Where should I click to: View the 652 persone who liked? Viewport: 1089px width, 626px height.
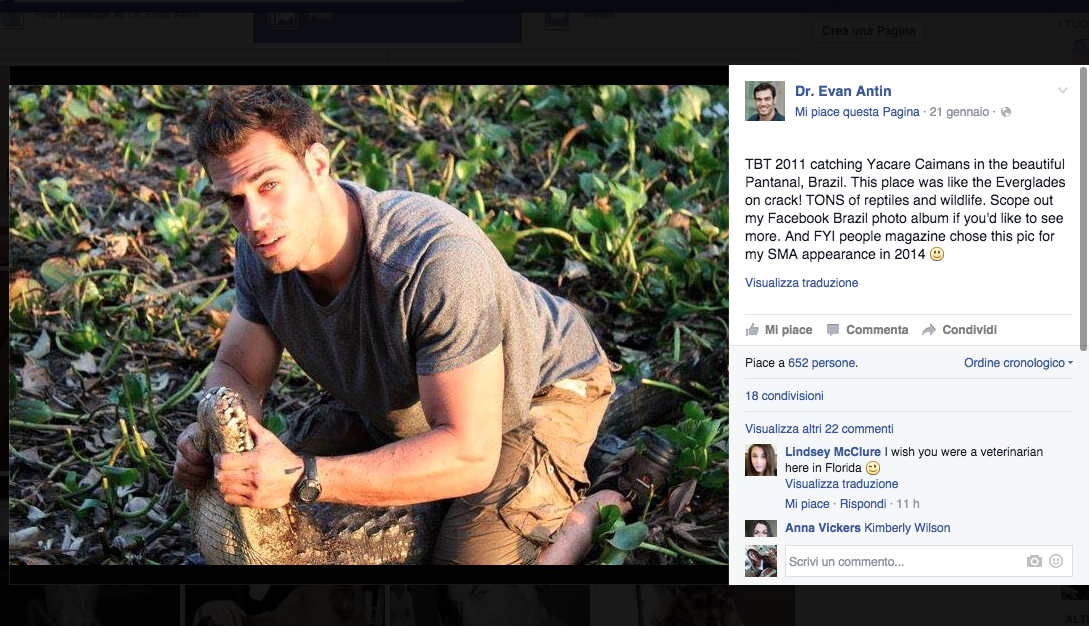(x=822, y=363)
